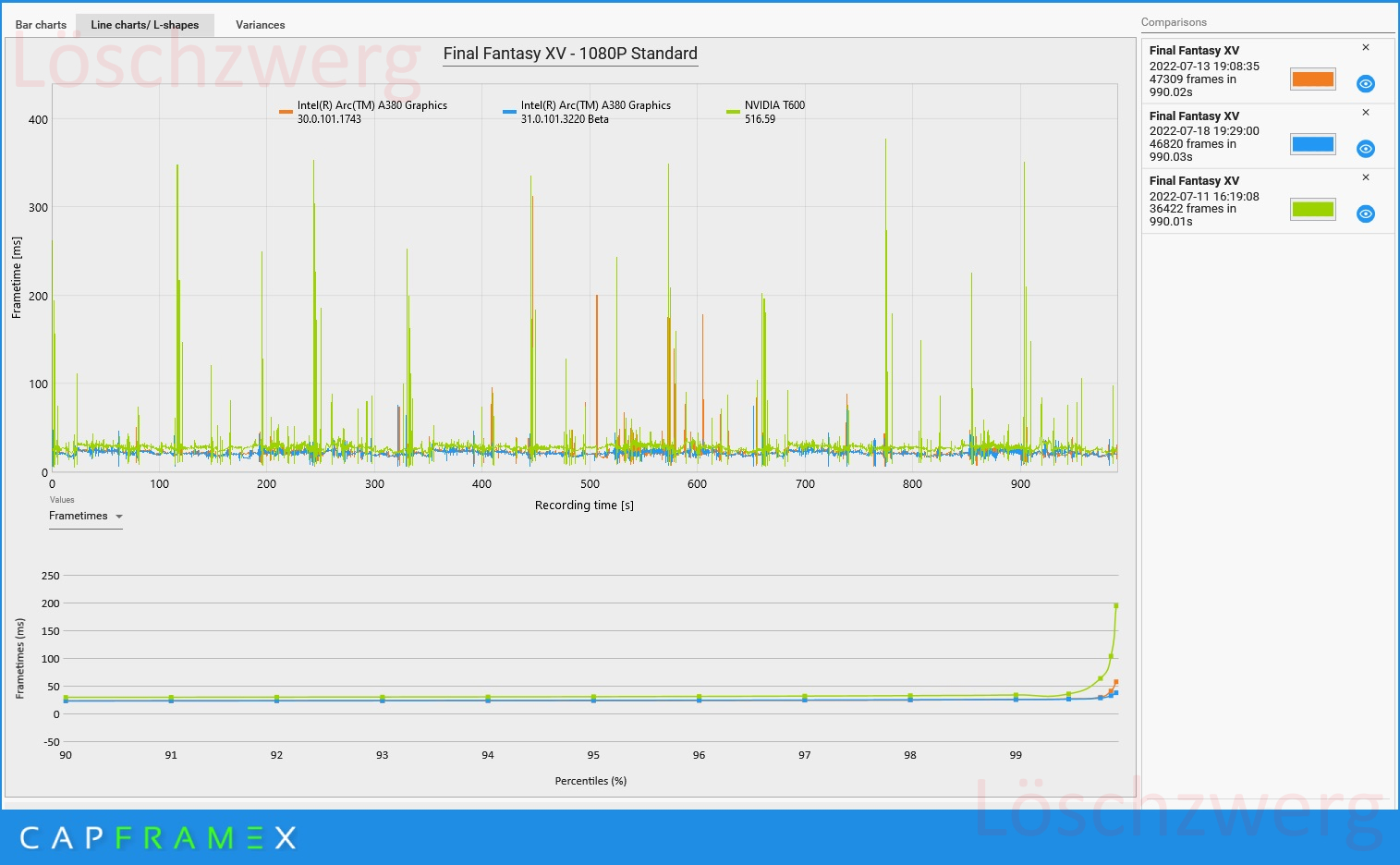
Task: Click the green legend marker for NVIDIA T600
Action: tap(733, 112)
